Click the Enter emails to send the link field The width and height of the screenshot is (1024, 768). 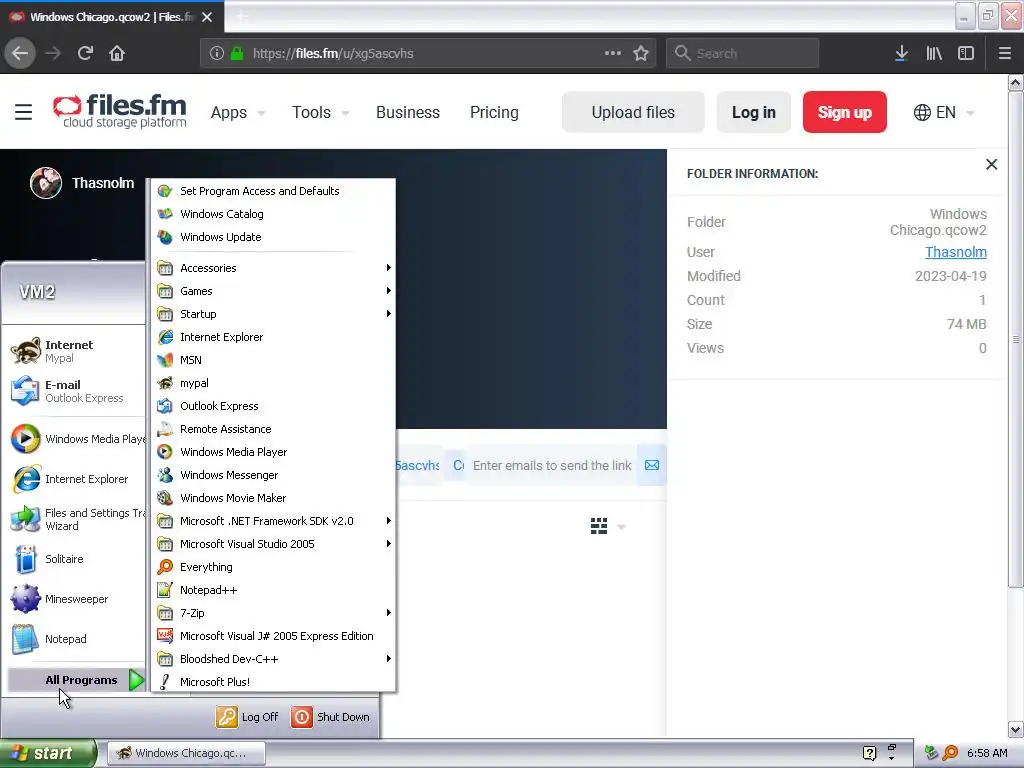point(552,465)
